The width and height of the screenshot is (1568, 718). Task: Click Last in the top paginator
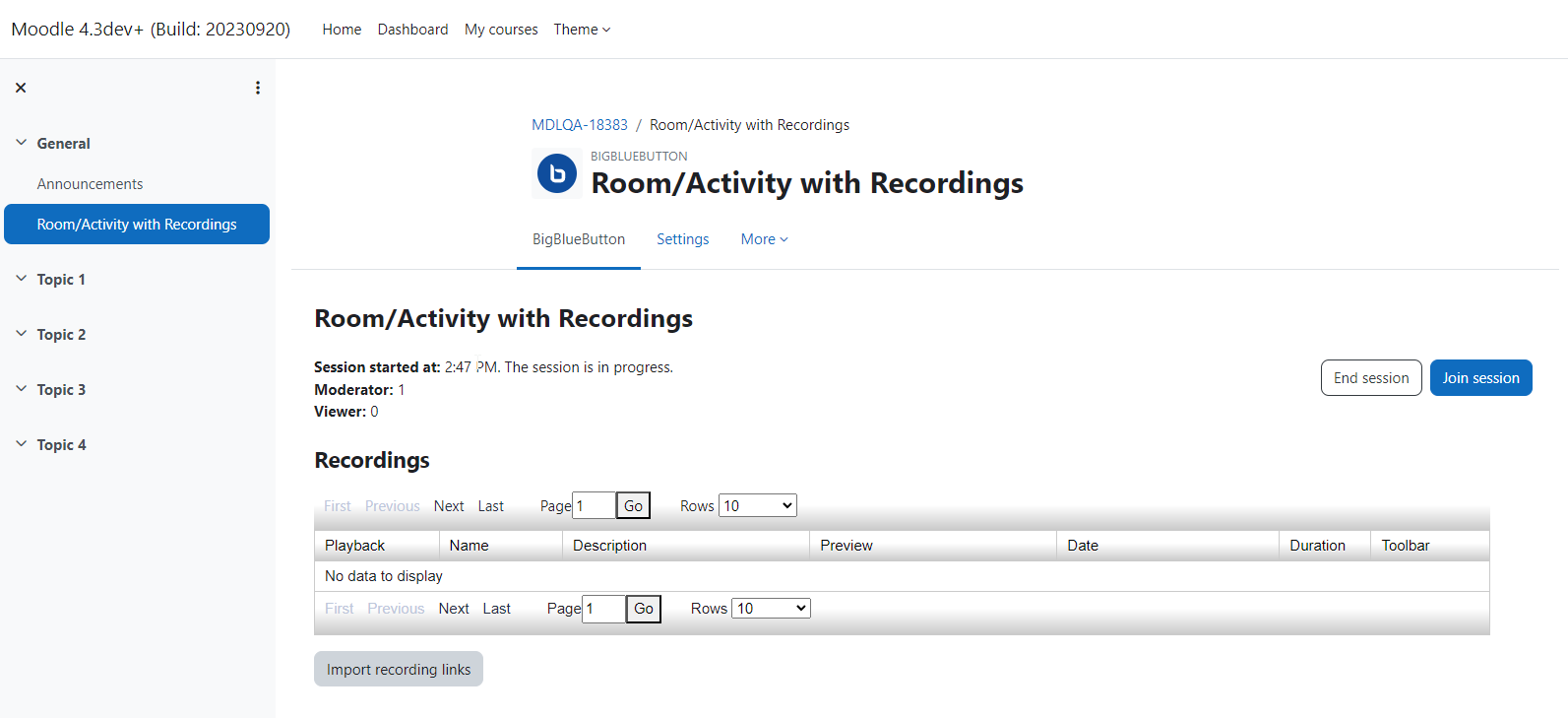491,506
